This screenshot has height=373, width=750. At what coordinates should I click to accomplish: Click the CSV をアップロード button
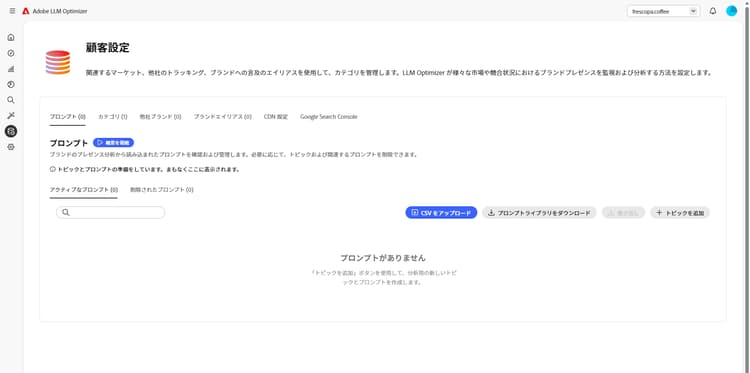coord(441,213)
